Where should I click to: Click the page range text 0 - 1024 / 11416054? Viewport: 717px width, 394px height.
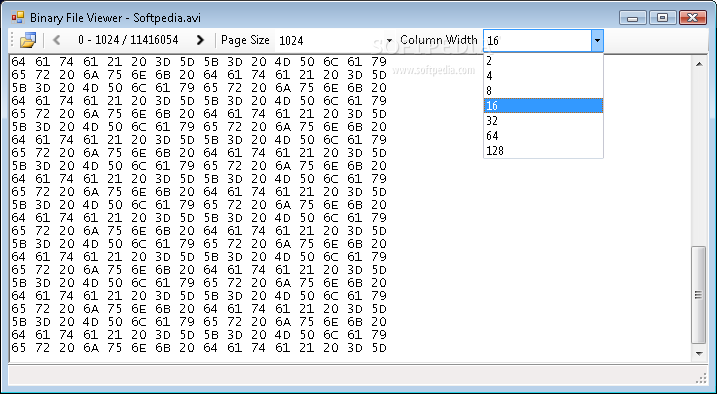point(128,40)
